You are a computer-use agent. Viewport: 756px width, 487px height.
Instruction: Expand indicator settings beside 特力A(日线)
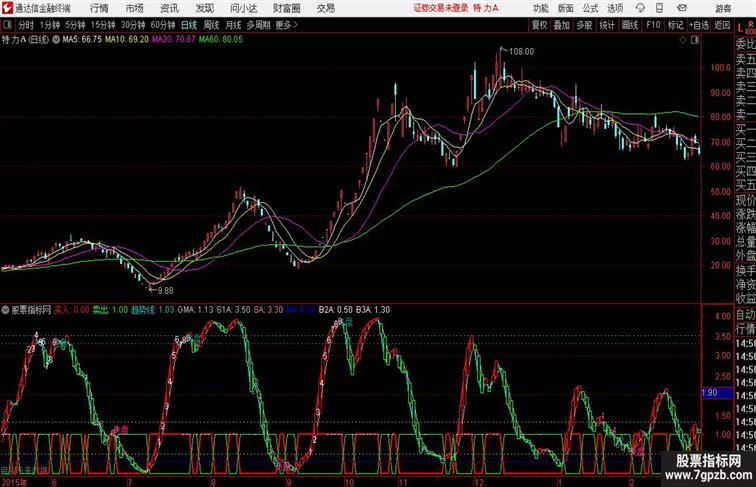pyautogui.click(x=56, y=40)
